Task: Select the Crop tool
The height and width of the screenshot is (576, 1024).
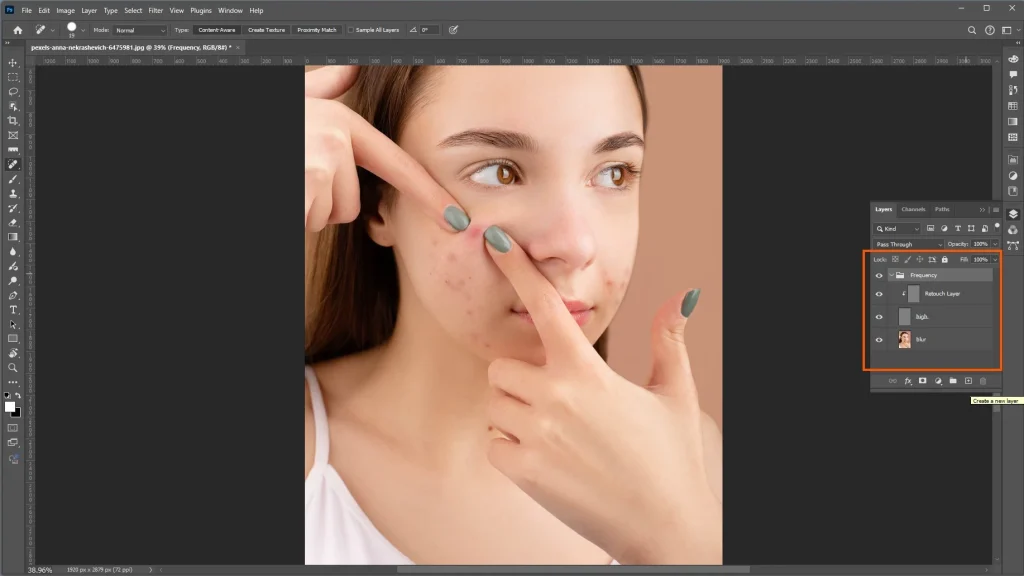Action: click(x=12, y=121)
